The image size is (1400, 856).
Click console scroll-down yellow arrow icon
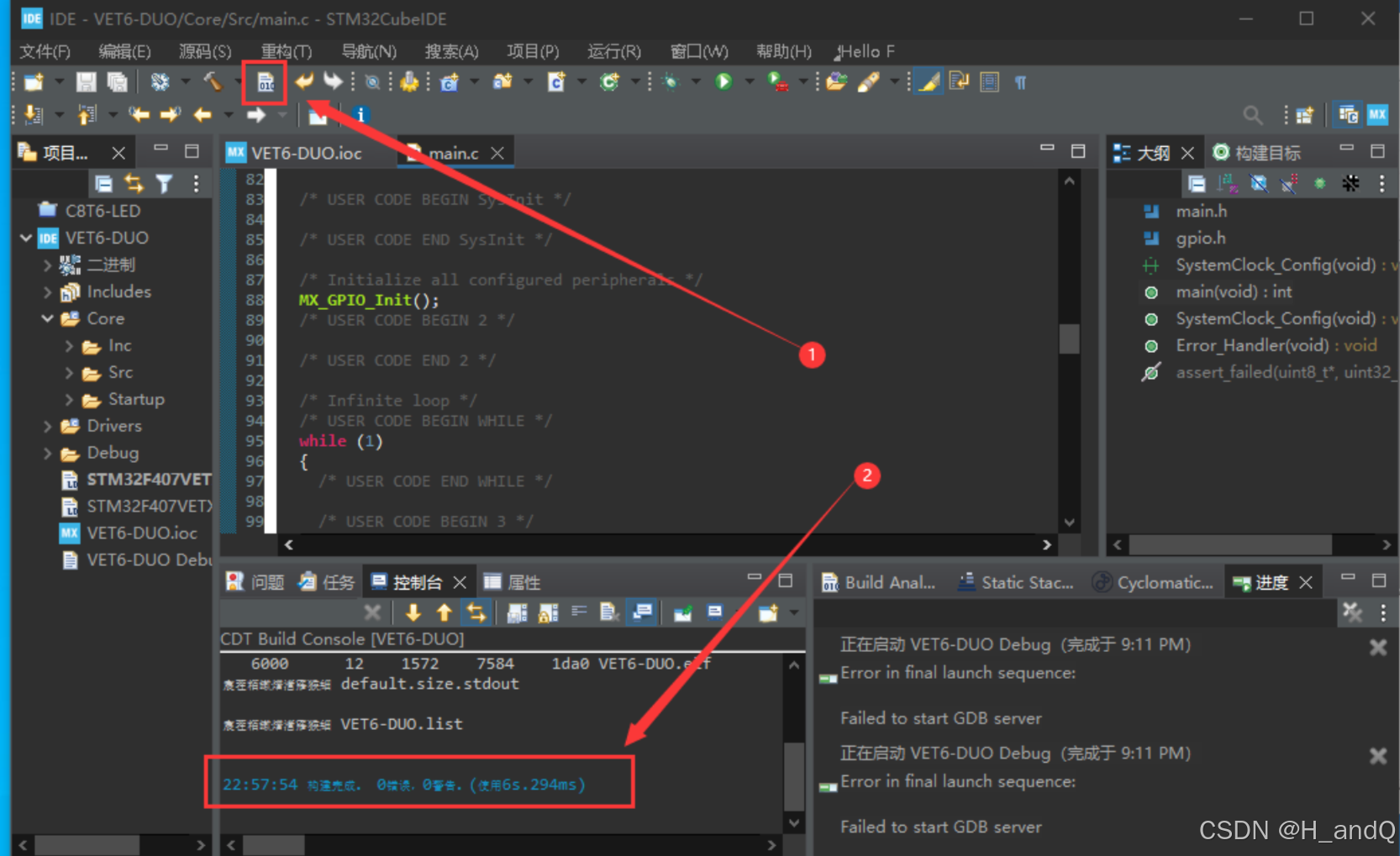tap(413, 612)
